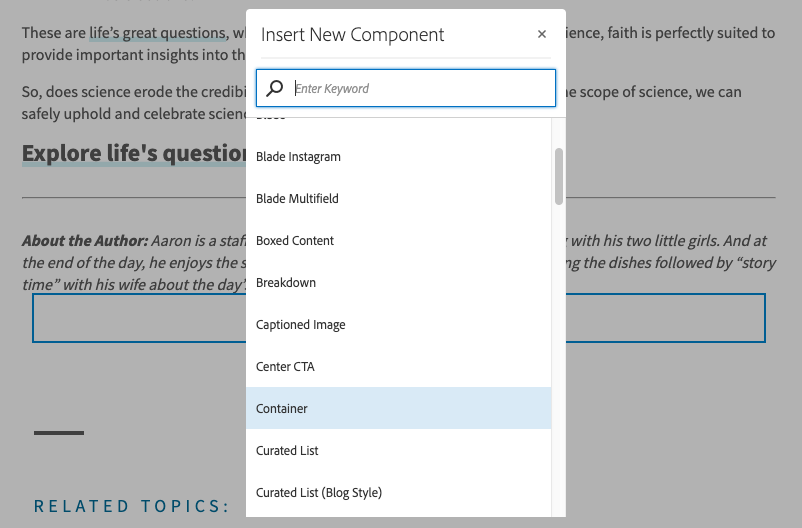
Task: Focus the Enter Keyword search field
Action: click(x=420, y=88)
